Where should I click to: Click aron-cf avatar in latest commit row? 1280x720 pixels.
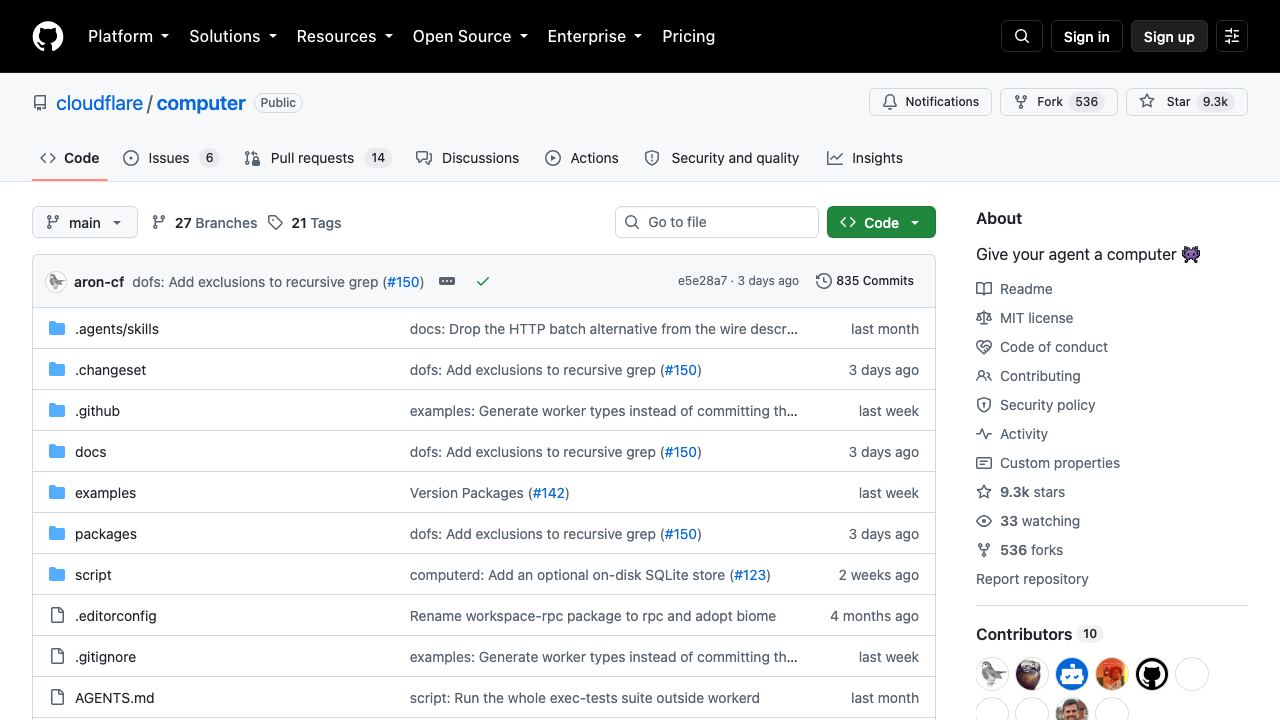click(x=56, y=281)
